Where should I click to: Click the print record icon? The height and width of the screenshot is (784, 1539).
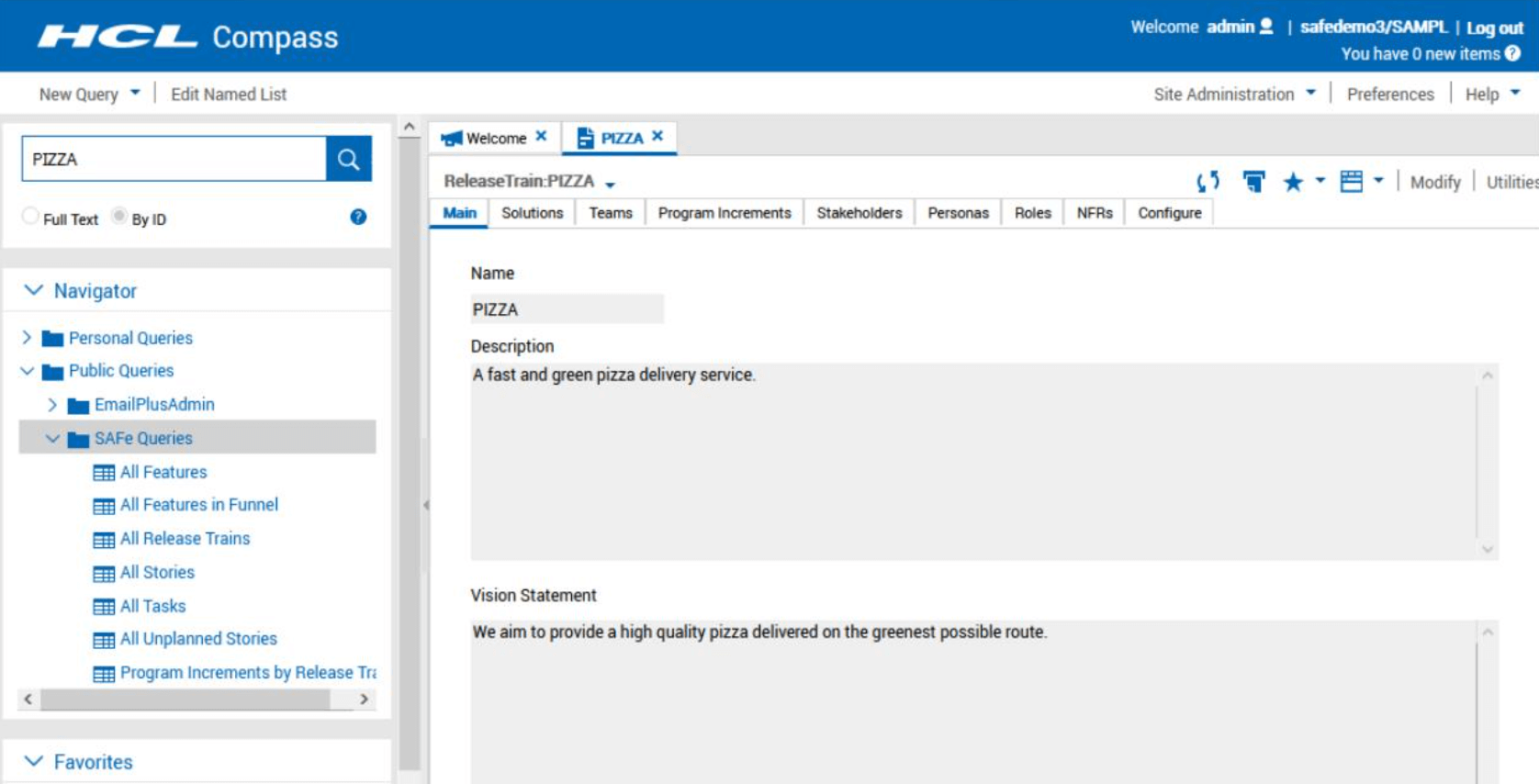click(1253, 182)
